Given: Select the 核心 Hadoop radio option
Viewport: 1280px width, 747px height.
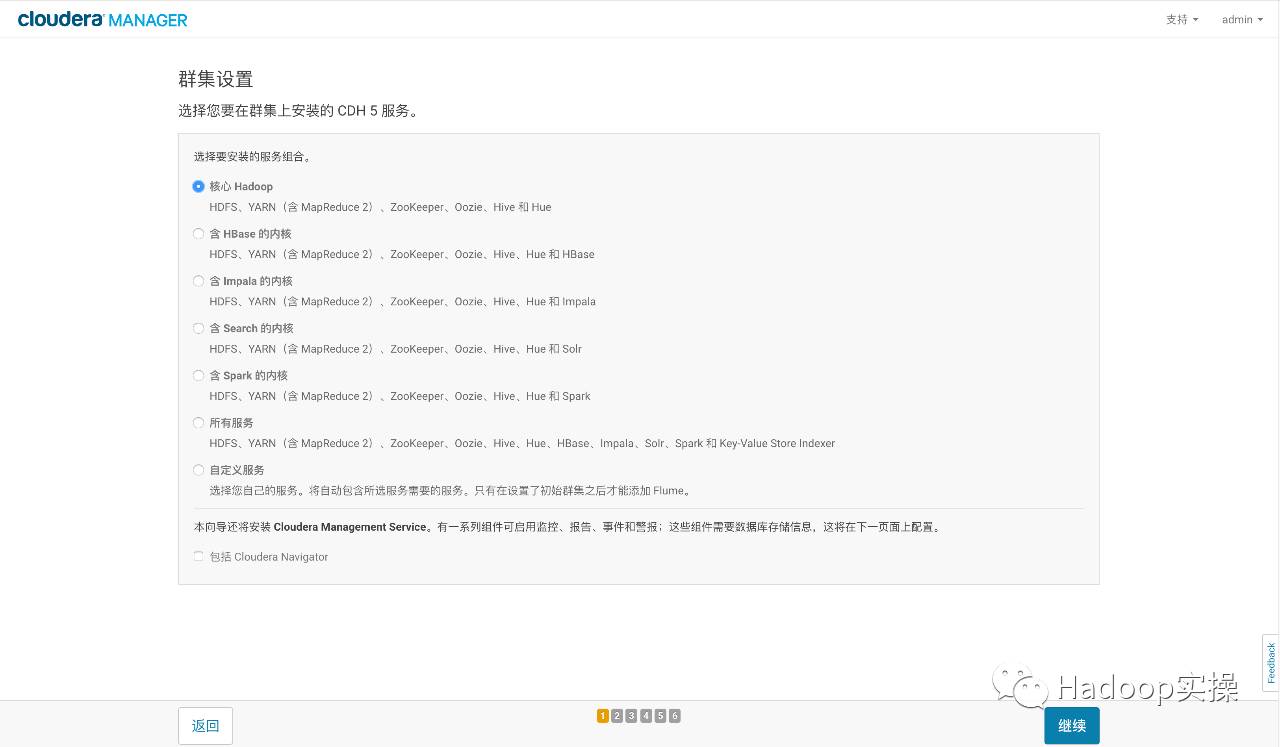Looking at the screenshot, I should pyautogui.click(x=198, y=186).
